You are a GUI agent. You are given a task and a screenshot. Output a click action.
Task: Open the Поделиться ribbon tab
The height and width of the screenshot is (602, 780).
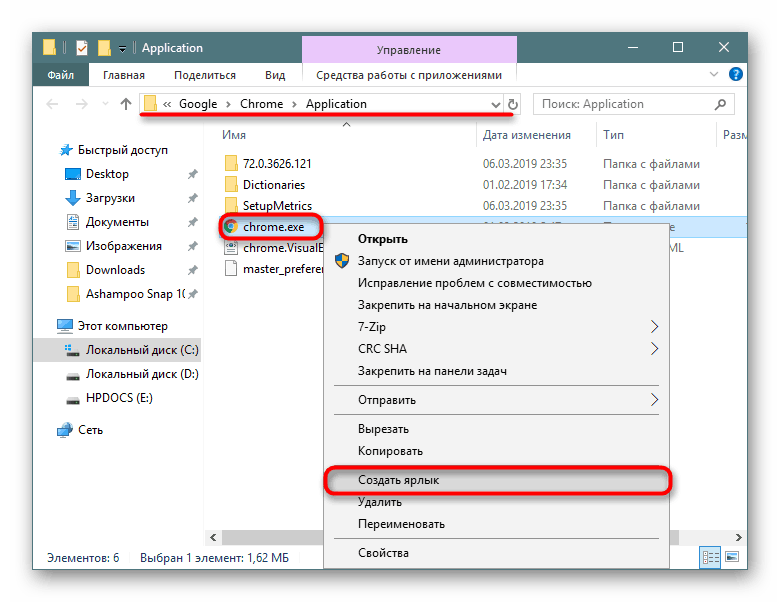point(205,75)
